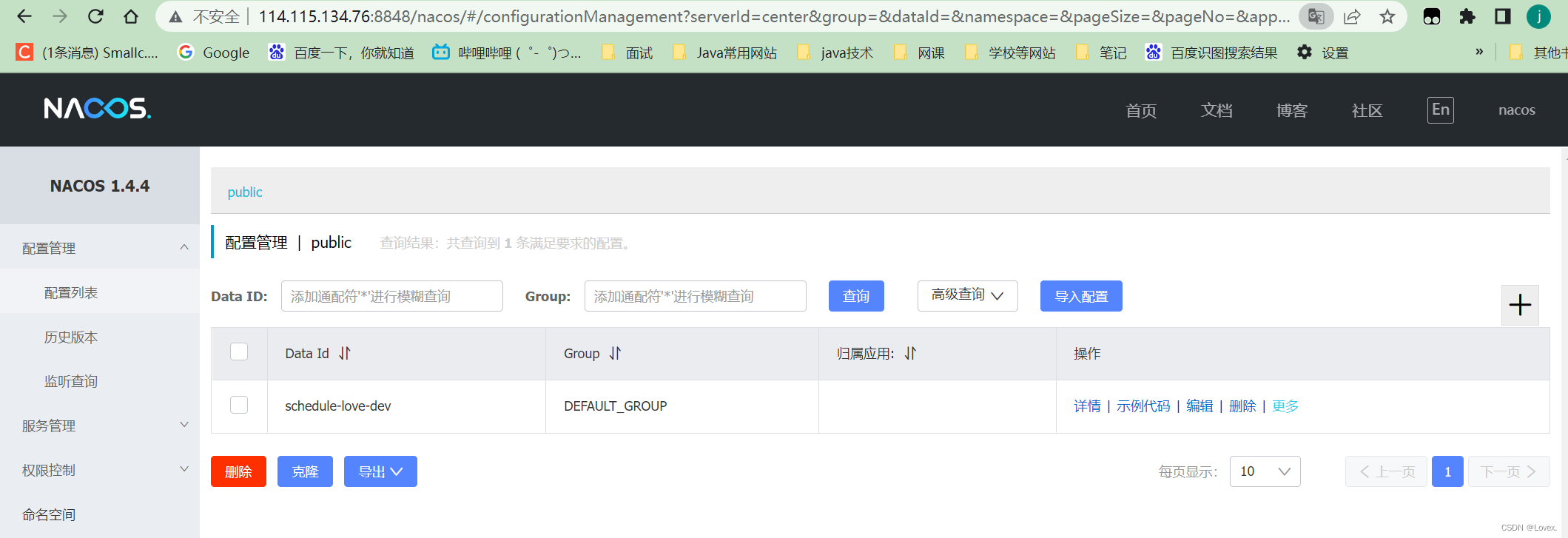The image size is (1568, 538).
Task: Open the java技术 bookmark folder
Action: point(835,53)
